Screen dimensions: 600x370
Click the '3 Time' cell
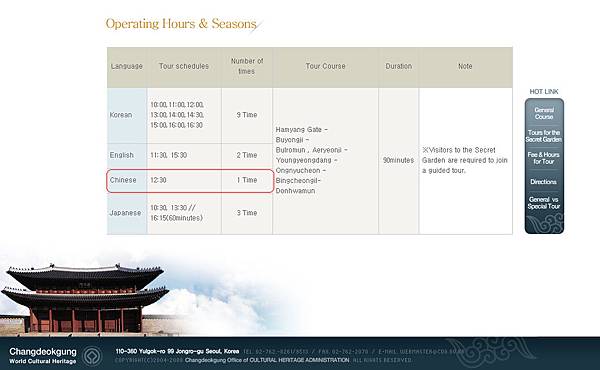(x=247, y=213)
